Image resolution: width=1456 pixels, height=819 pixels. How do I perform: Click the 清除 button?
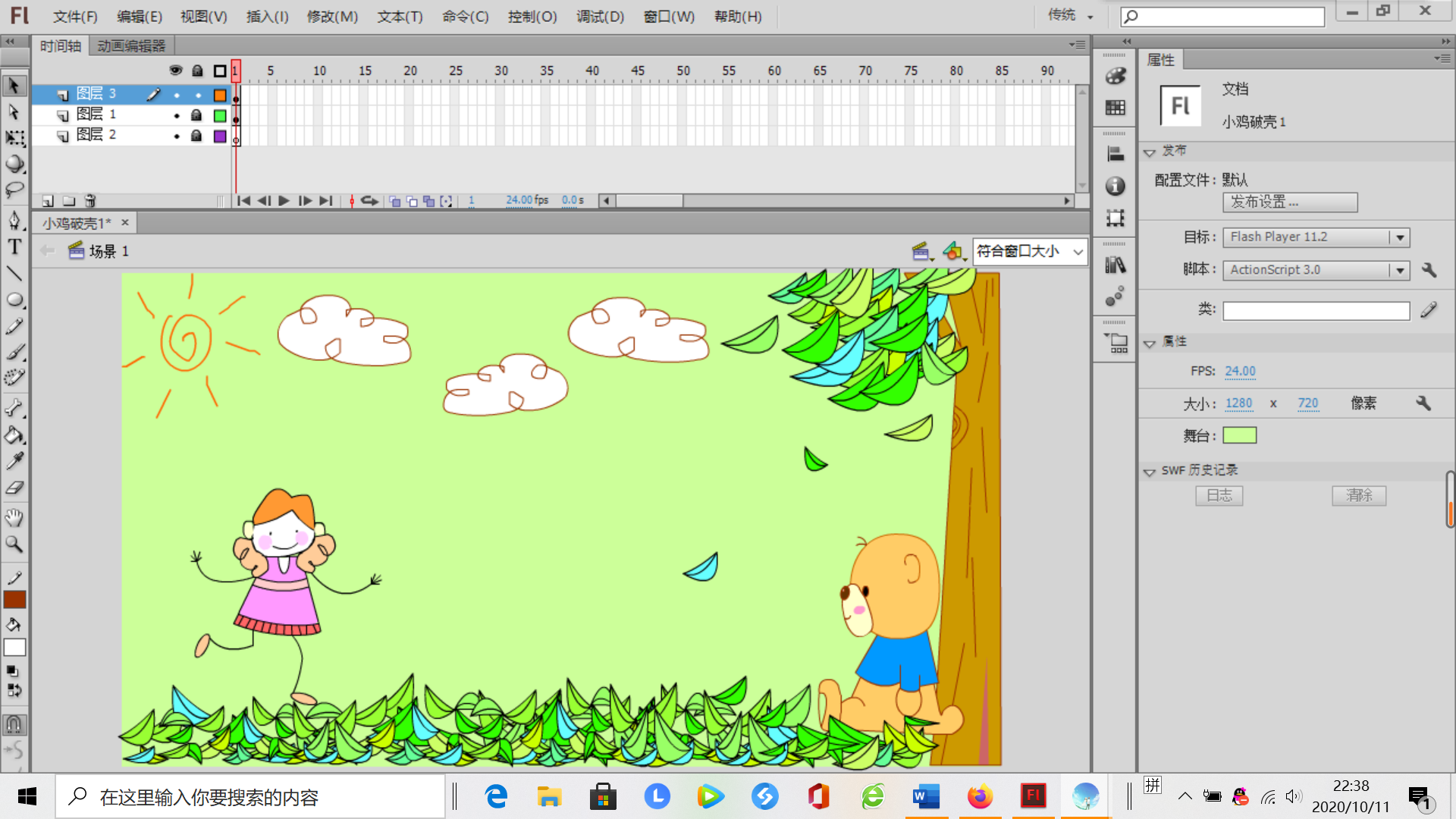tap(1359, 496)
